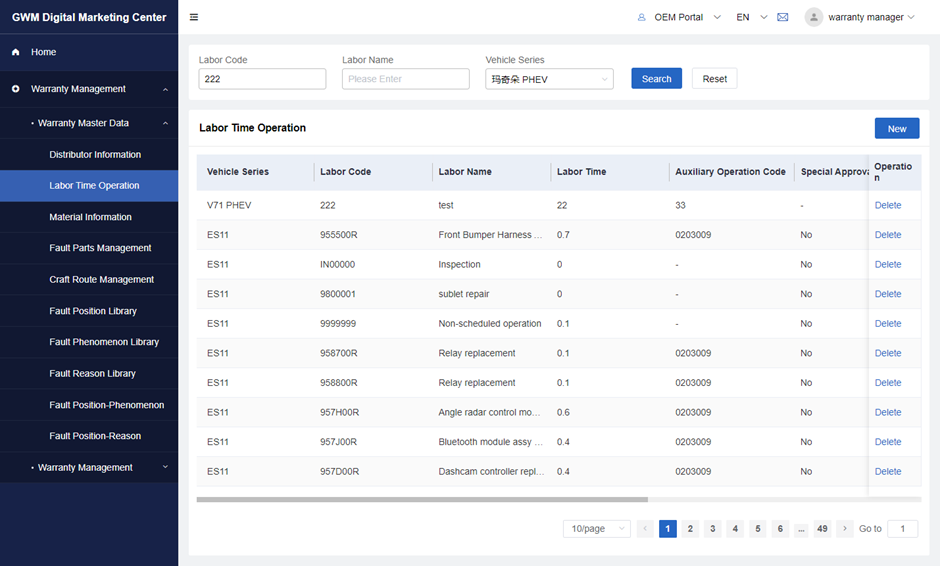Click the hamburger menu collapse icon
Image resolution: width=940 pixels, height=566 pixels.
[x=194, y=17]
